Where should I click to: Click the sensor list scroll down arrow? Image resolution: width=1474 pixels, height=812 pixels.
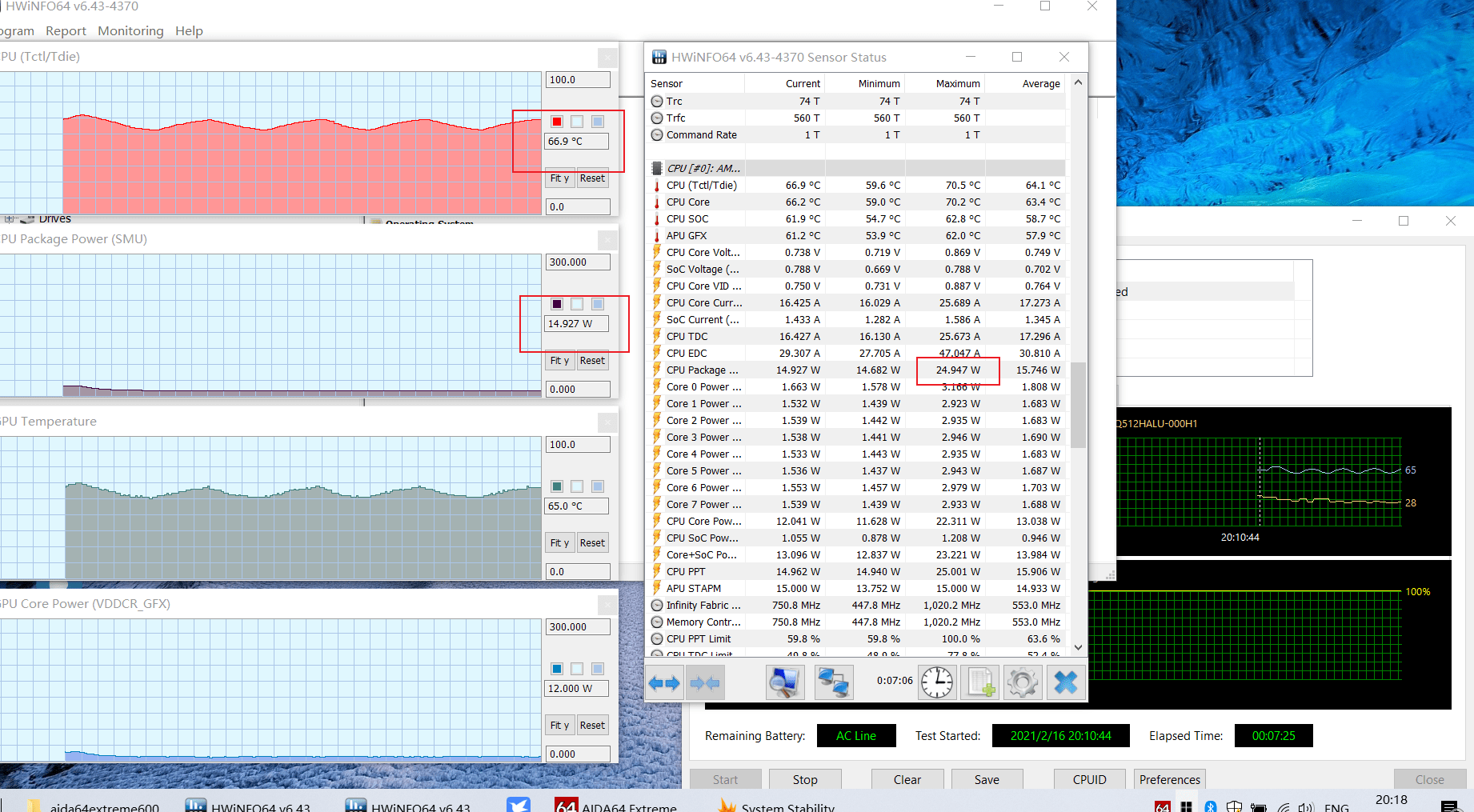1078,647
